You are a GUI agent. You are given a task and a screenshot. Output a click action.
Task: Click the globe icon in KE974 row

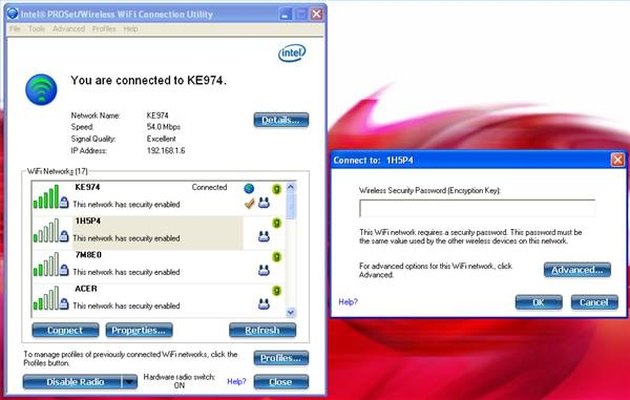click(249, 188)
